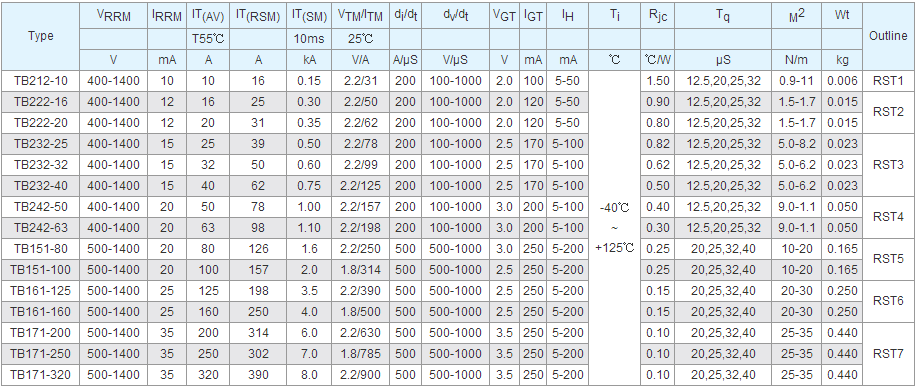Select the 302 IT(RSM) value

258,354
